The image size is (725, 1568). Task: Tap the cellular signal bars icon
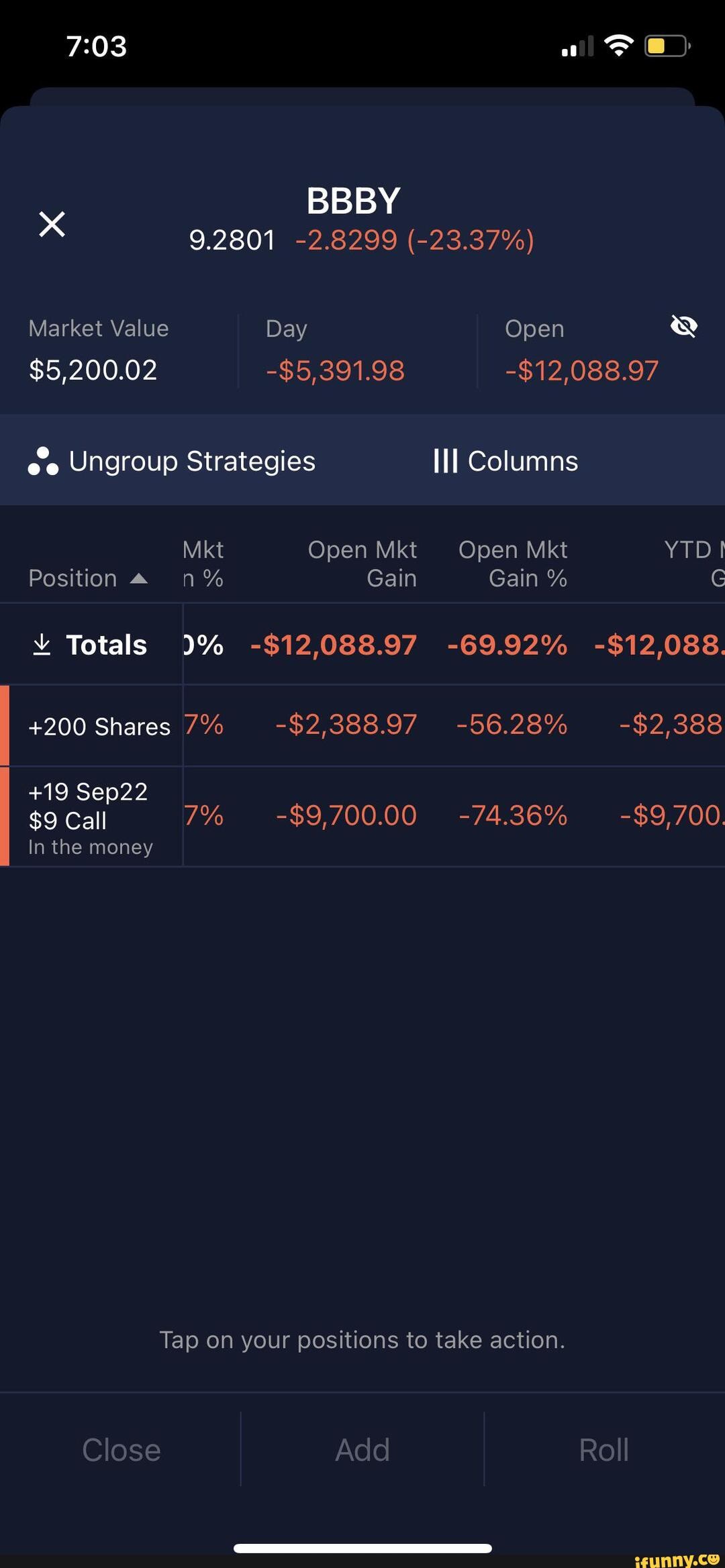coord(577,46)
